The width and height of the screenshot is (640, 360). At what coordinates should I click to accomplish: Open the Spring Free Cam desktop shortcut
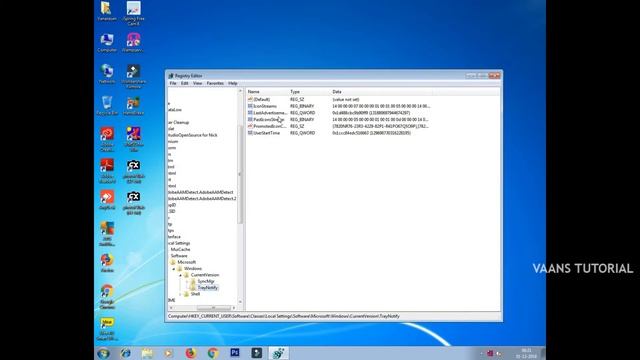tap(133, 13)
